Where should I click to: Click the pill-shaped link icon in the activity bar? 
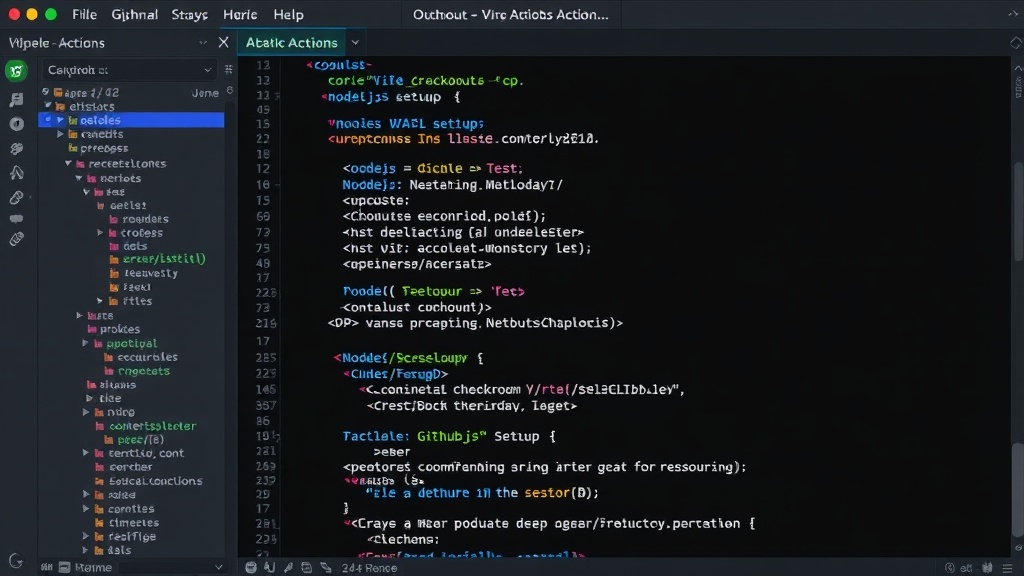(16, 198)
